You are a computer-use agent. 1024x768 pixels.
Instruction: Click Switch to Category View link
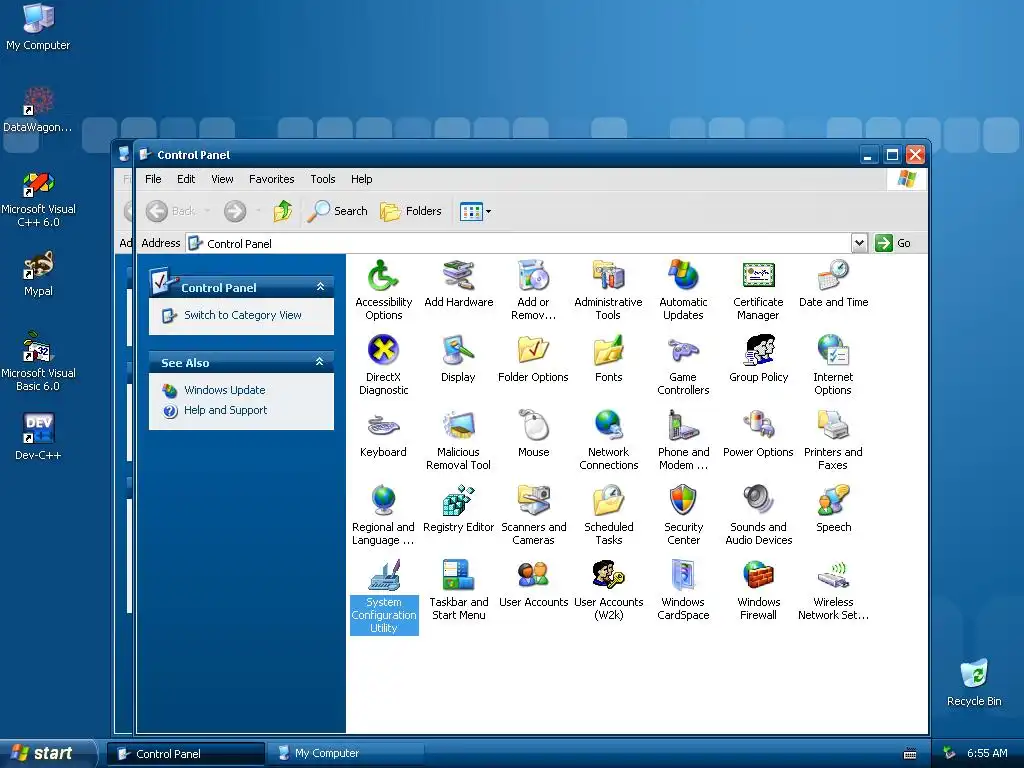243,315
